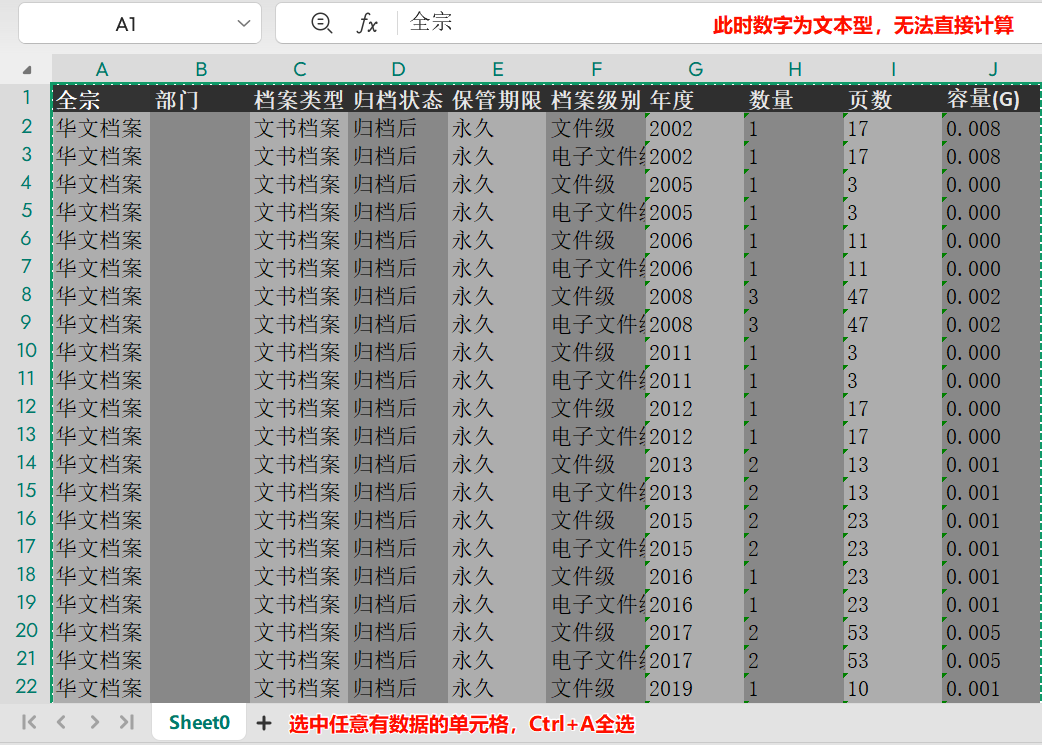This screenshot has width=1042, height=745.
Task: Select row 8 header
Action: pyautogui.click(x=27, y=295)
